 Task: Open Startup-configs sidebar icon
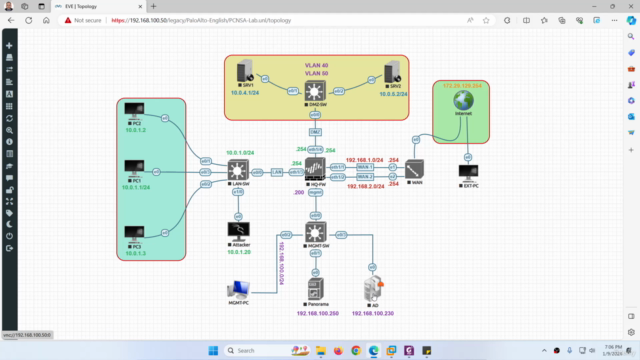point(9,82)
